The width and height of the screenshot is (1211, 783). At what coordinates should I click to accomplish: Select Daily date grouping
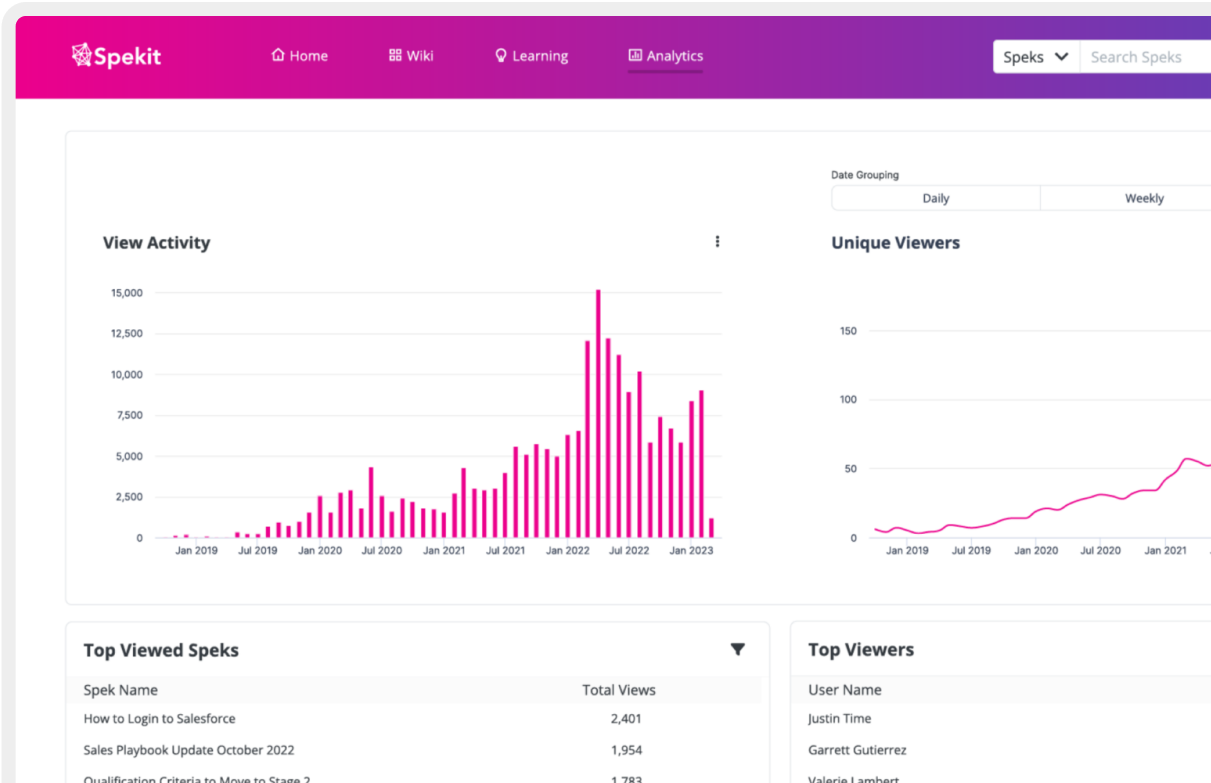tap(936, 198)
